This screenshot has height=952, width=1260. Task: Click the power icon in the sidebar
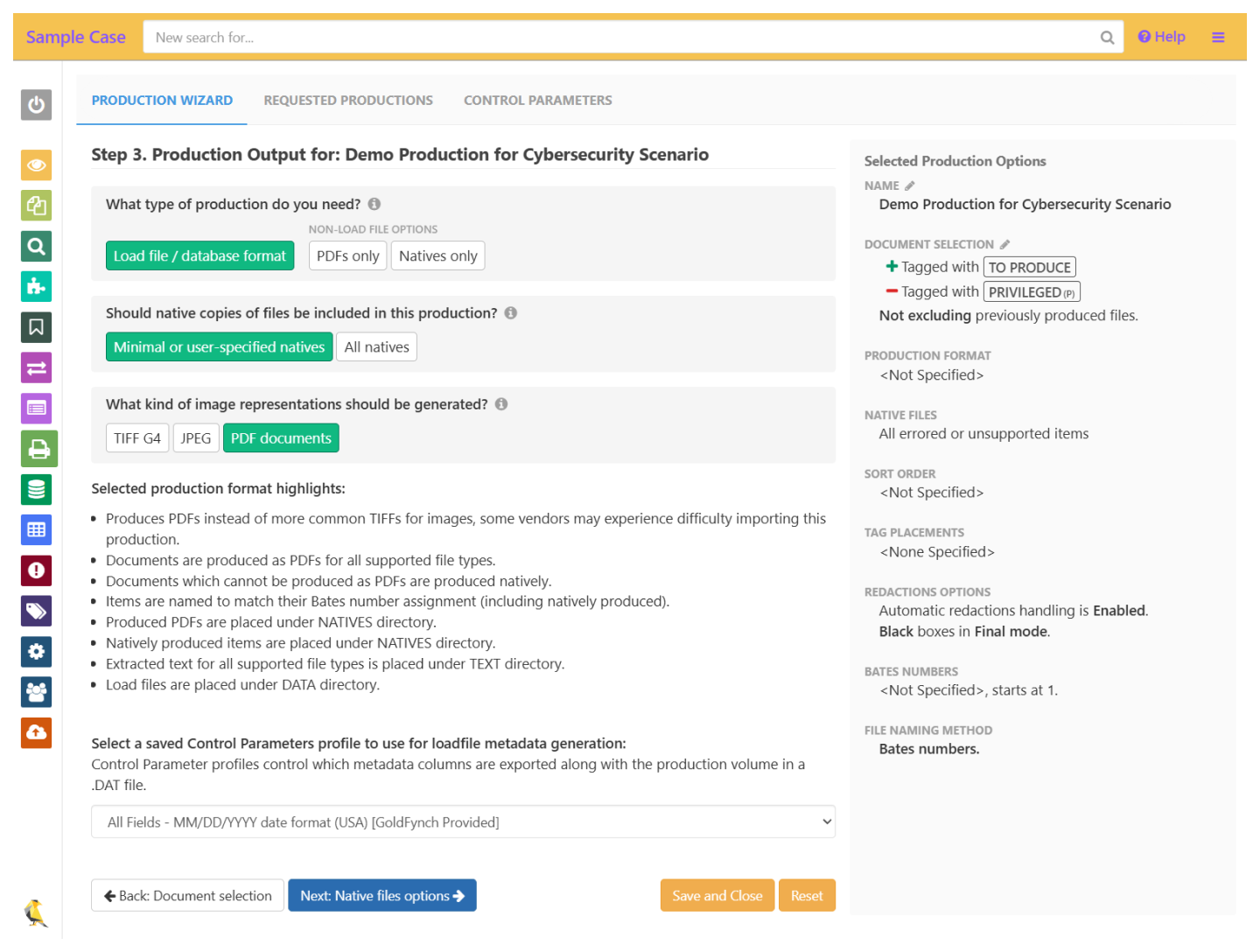pos(37,105)
